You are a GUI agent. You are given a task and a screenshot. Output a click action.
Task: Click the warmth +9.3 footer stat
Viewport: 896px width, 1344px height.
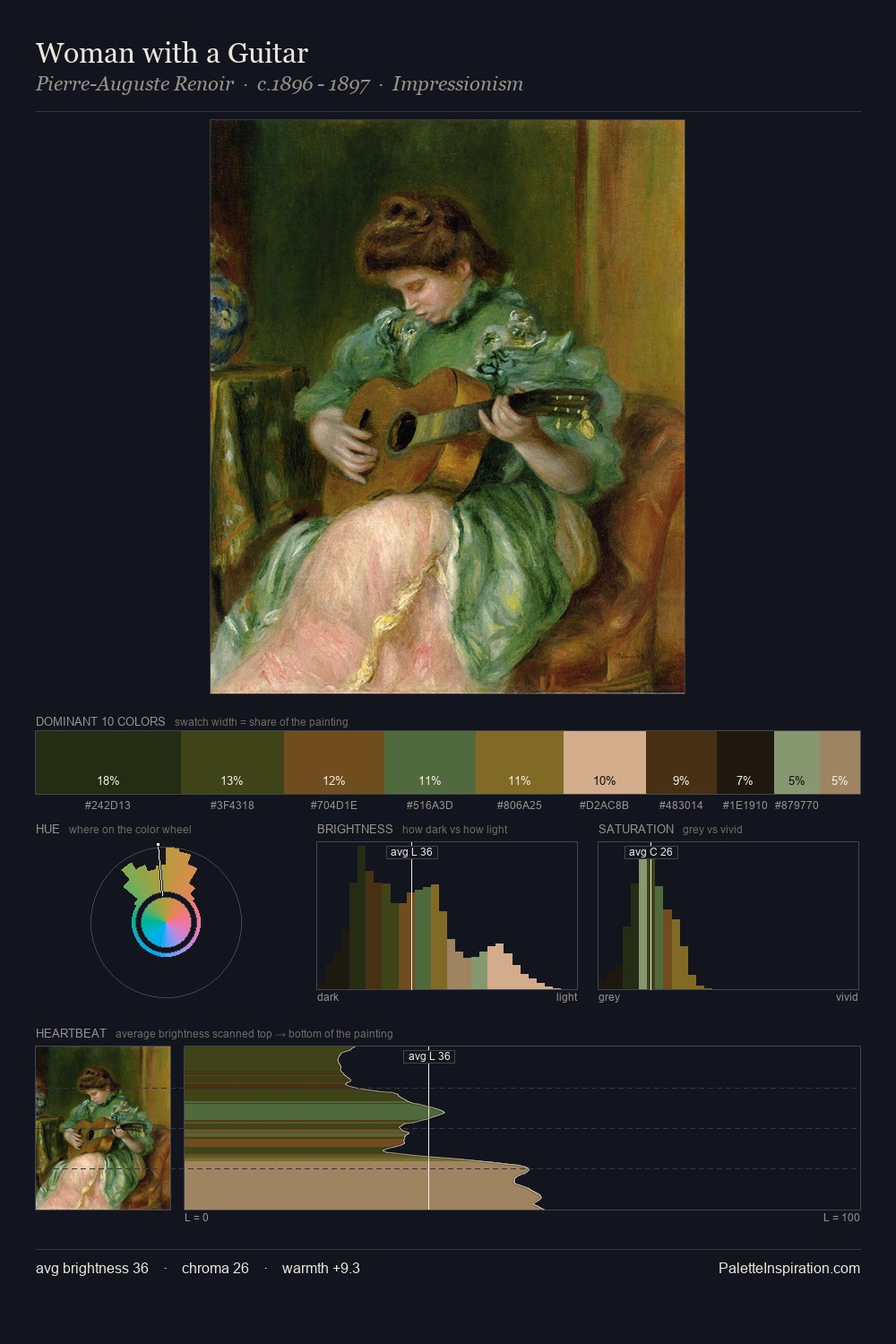[321, 1268]
